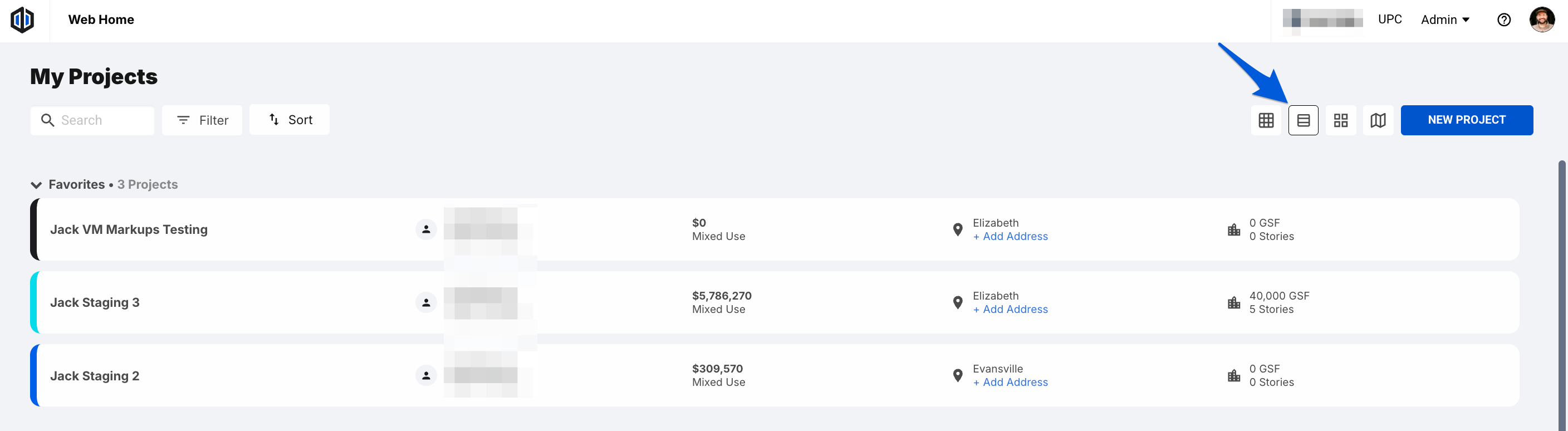Open the Filter options
Image resolution: width=1568 pixels, height=431 pixels.
tap(202, 120)
